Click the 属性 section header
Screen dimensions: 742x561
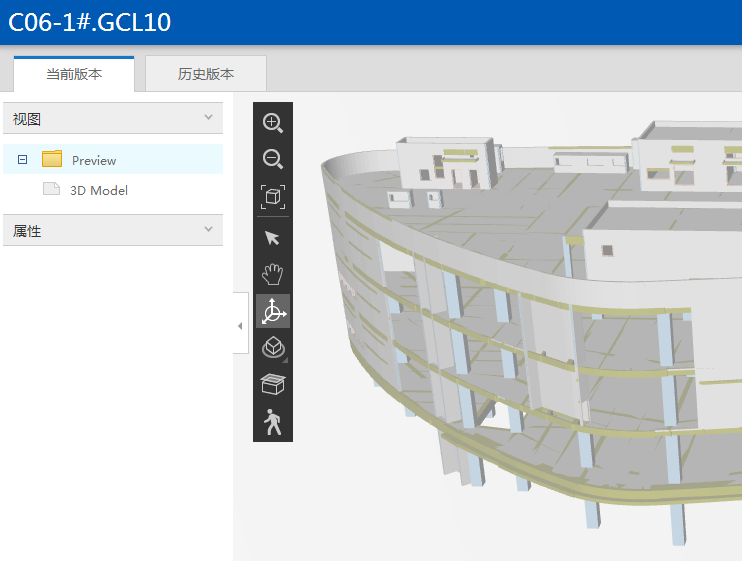100,230
